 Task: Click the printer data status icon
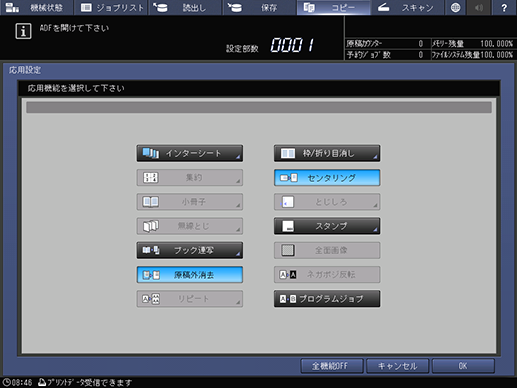click(x=42, y=382)
